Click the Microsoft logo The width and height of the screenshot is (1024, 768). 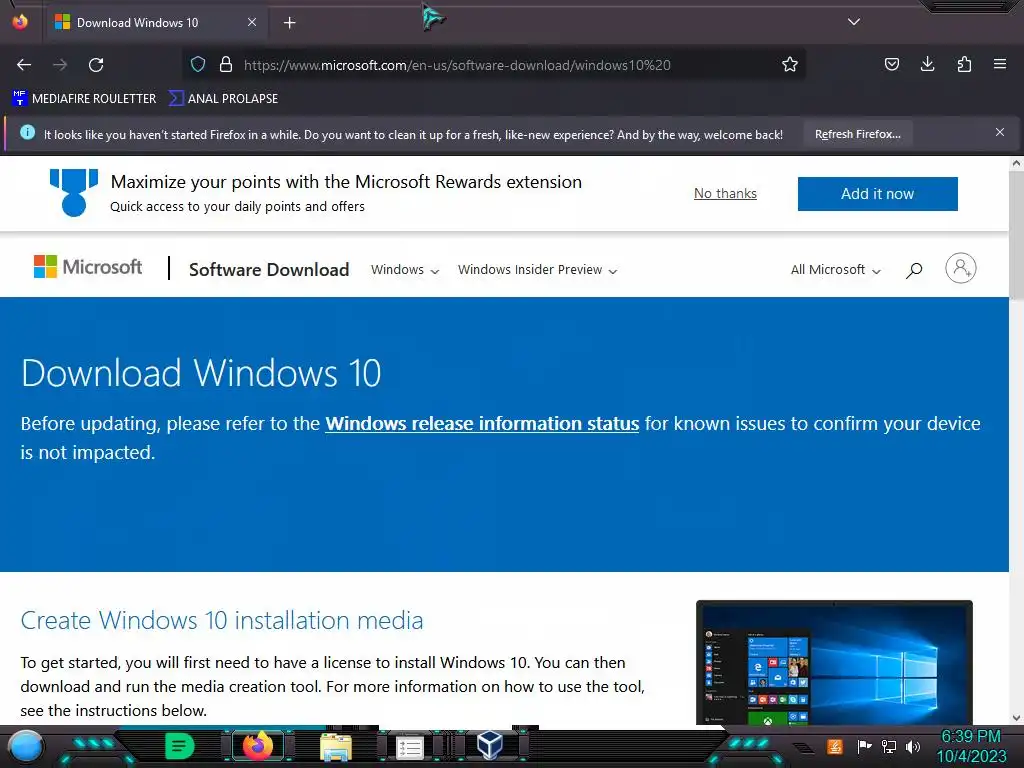click(x=88, y=266)
